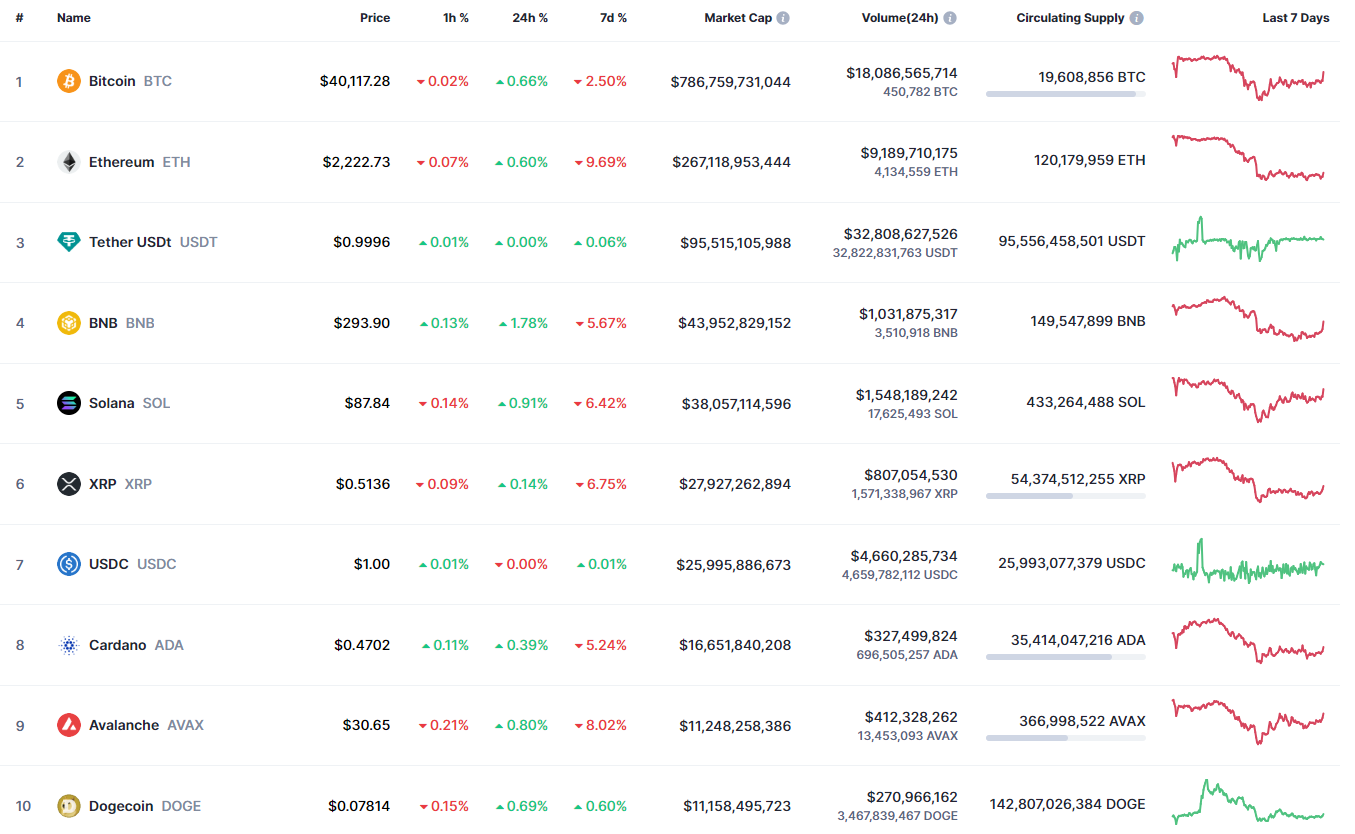Click Bitcoin's circulating supply progress bar
Image resolution: width=1355 pixels, height=834 pixels.
[x=1065, y=94]
